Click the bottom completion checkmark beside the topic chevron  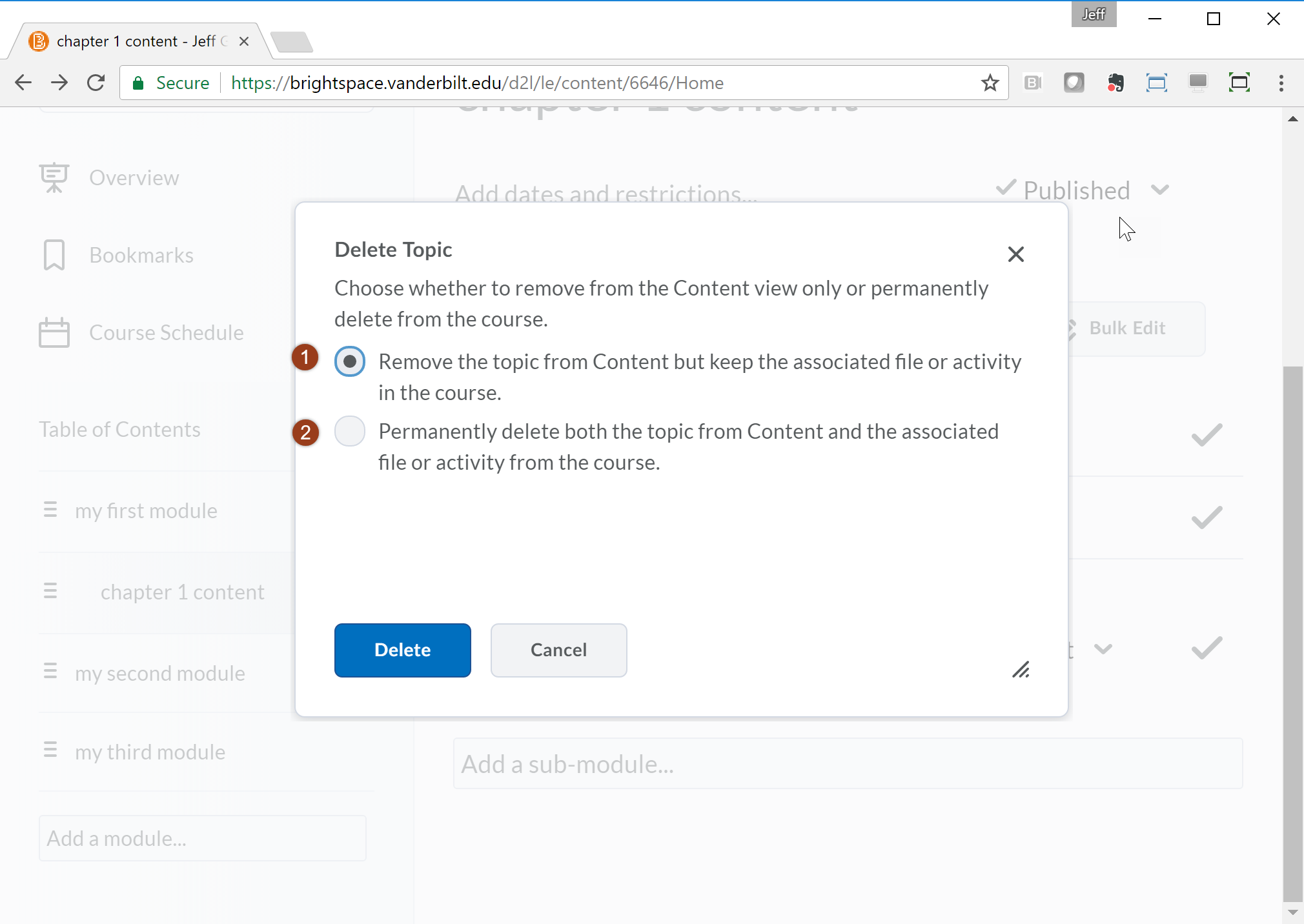pyautogui.click(x=1207, y=648)
